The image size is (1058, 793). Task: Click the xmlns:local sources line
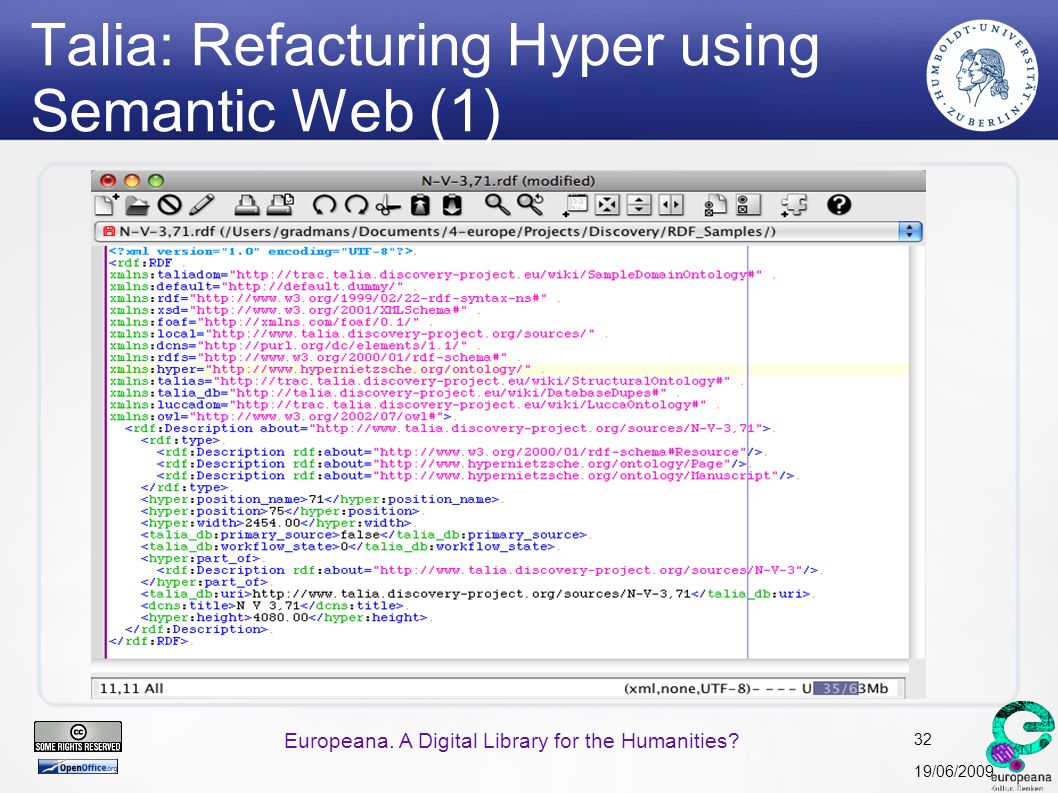(x=352, y=333)
